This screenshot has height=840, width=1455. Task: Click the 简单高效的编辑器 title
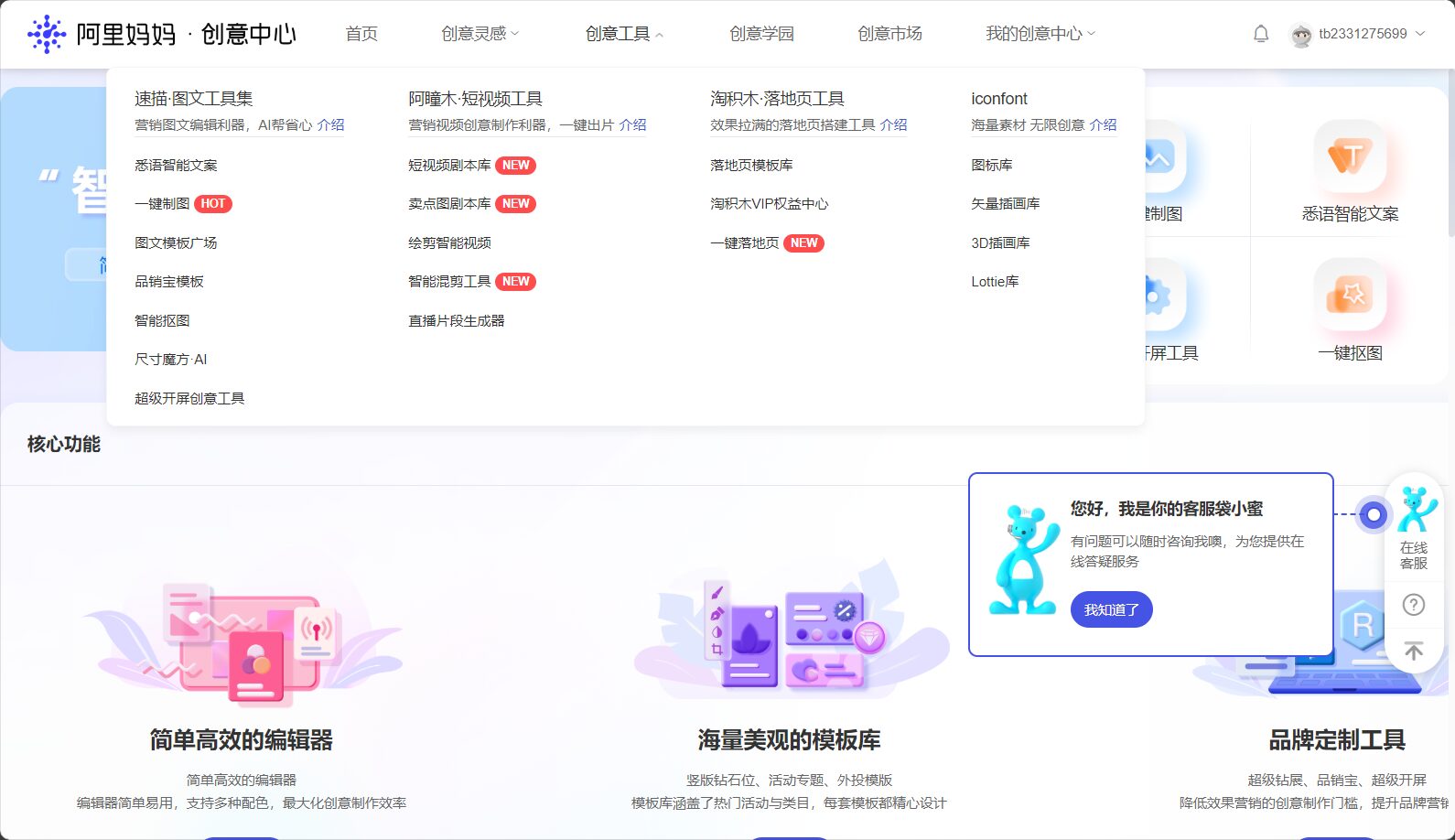pos(242,739)
